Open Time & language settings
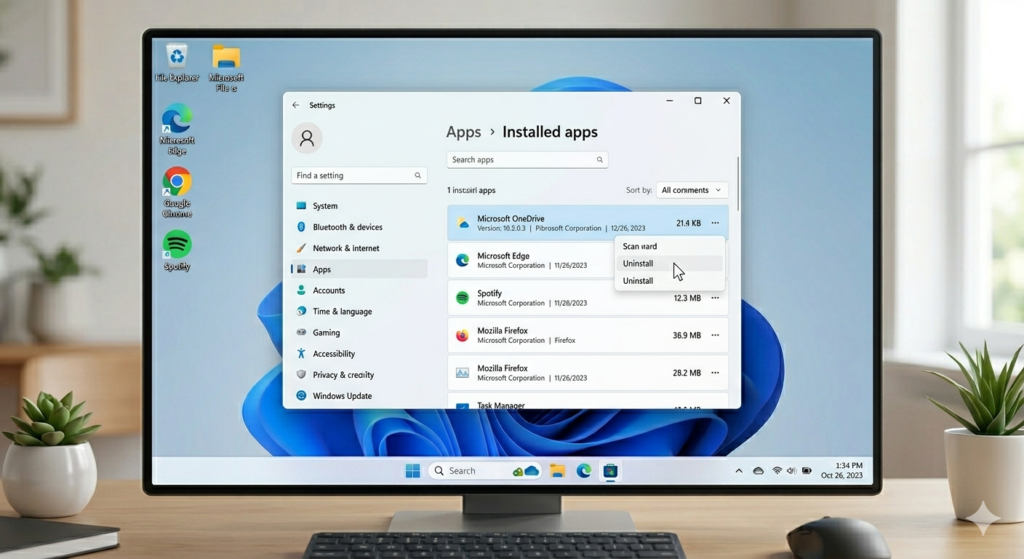1024x559 pixels. (x=359, y=311)
